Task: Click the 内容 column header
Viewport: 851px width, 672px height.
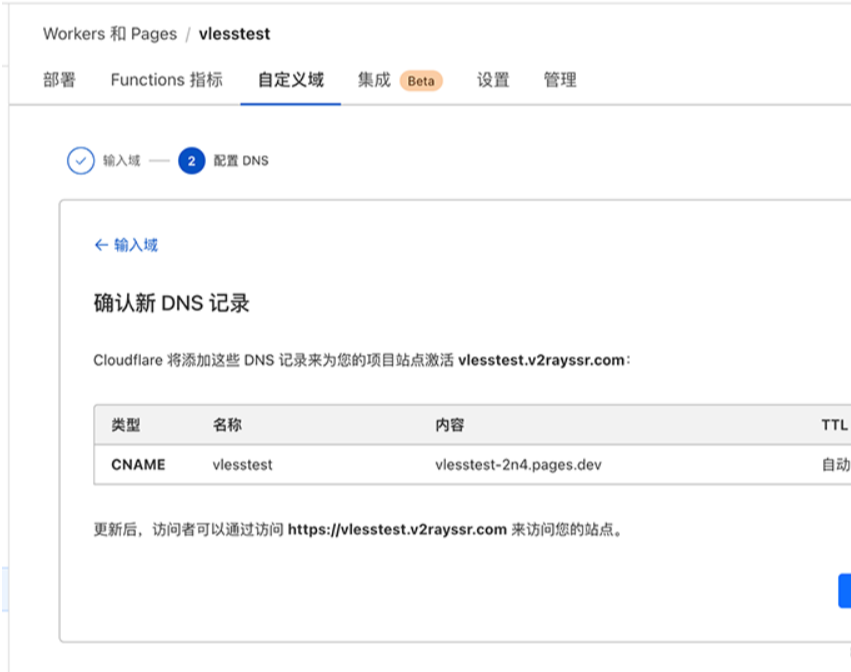Action: click(x=450, y=424)
